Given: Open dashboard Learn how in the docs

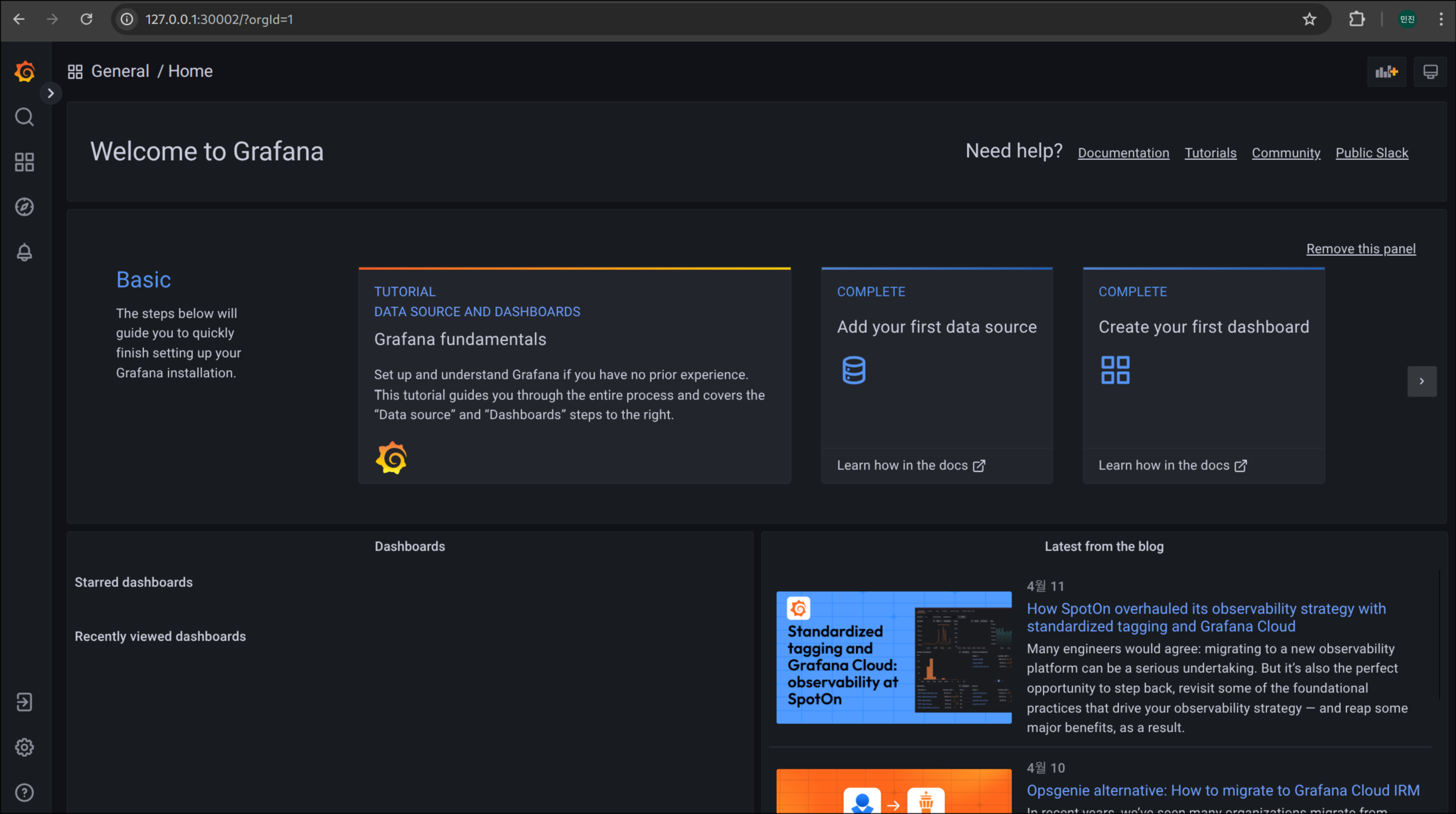Looking at the screenshot, I should pyautogui.click(x=1173, y=465).
